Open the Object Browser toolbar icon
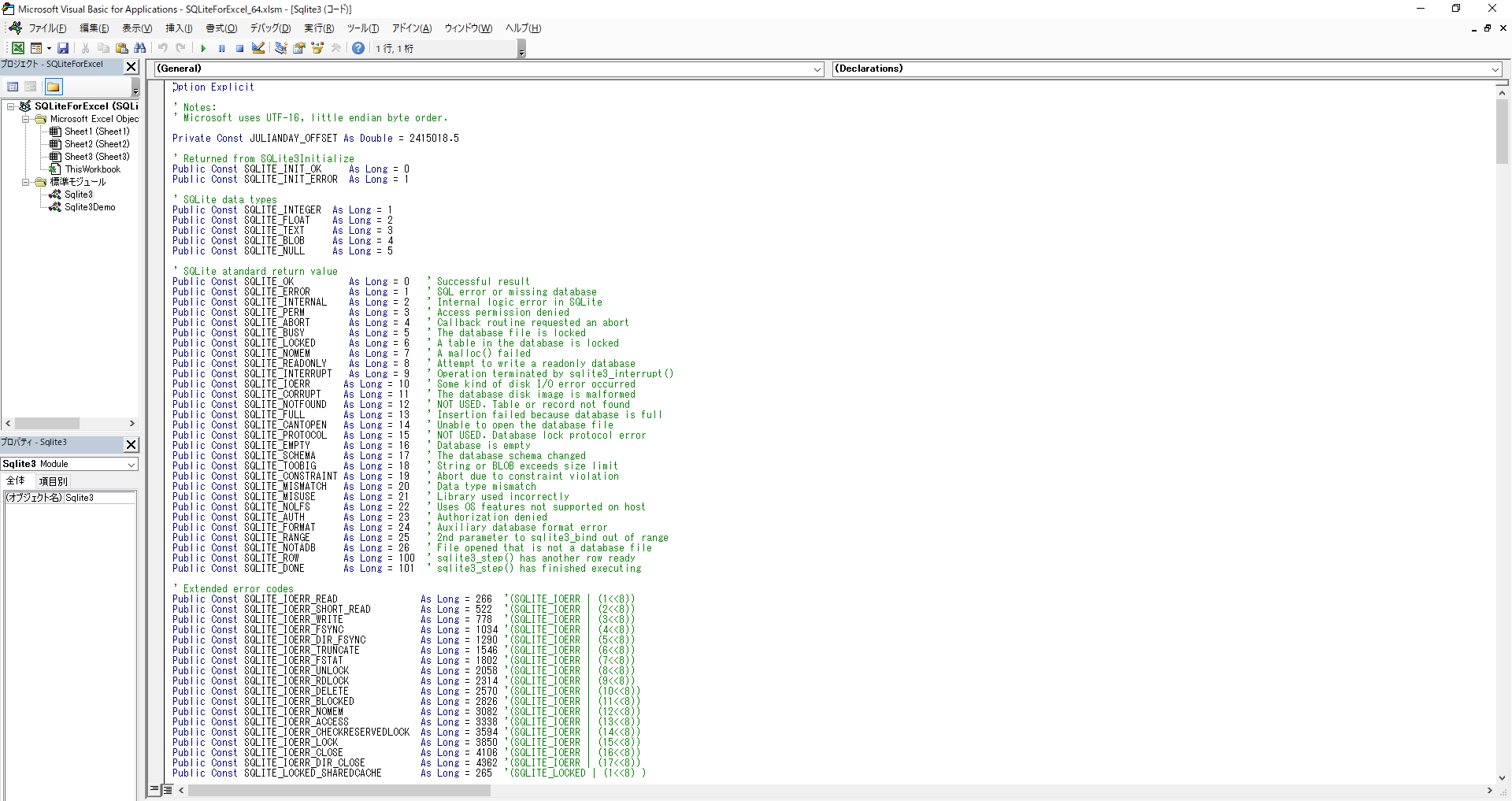 317,48
